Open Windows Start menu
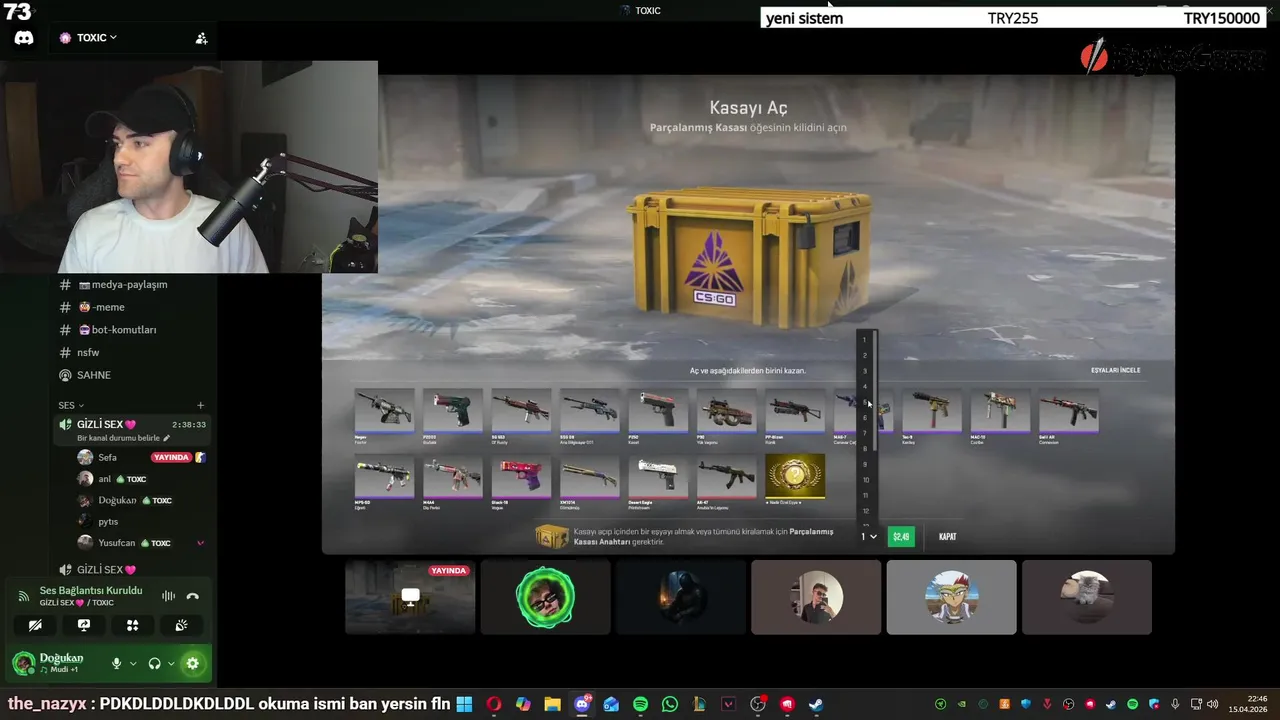The image size is (1280, 720). click(x=464, y=704)
